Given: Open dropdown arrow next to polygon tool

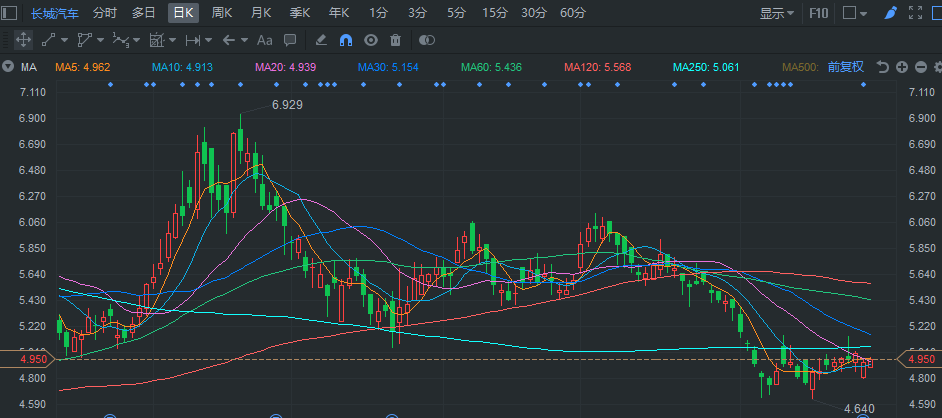Looking at the screenshot, I should (100, 40).
